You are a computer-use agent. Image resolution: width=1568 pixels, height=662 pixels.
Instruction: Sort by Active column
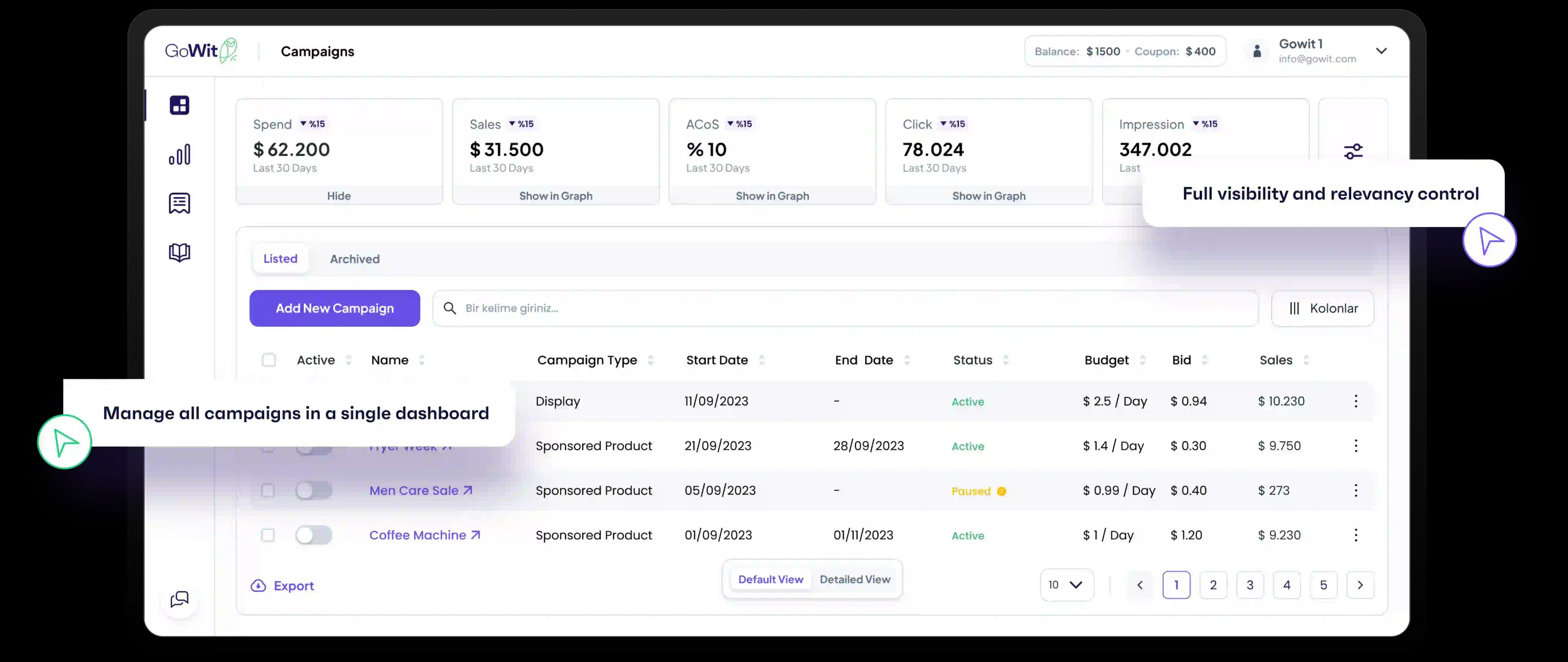349,360
